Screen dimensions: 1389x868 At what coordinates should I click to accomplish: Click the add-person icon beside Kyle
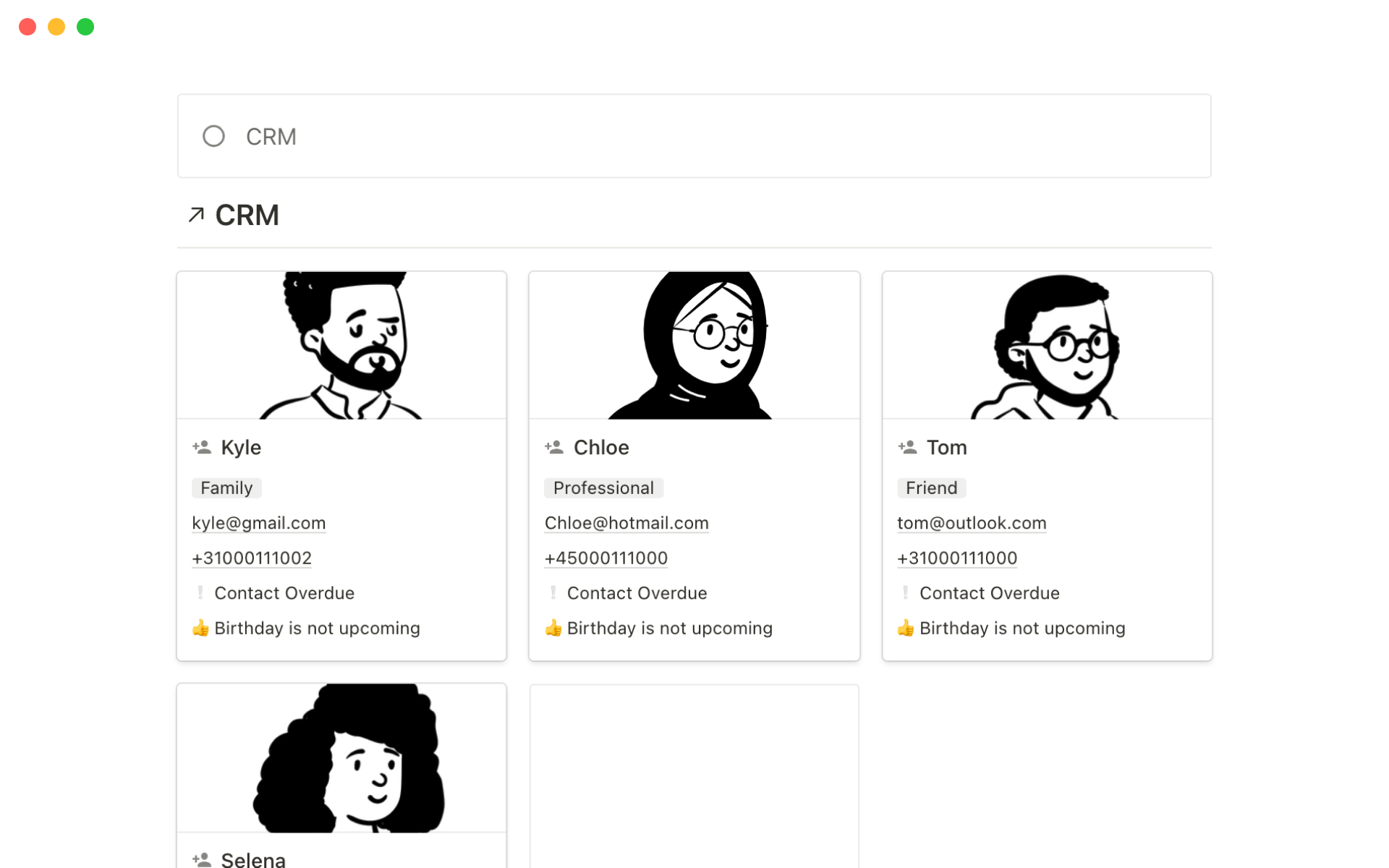(x=202, y=447)
